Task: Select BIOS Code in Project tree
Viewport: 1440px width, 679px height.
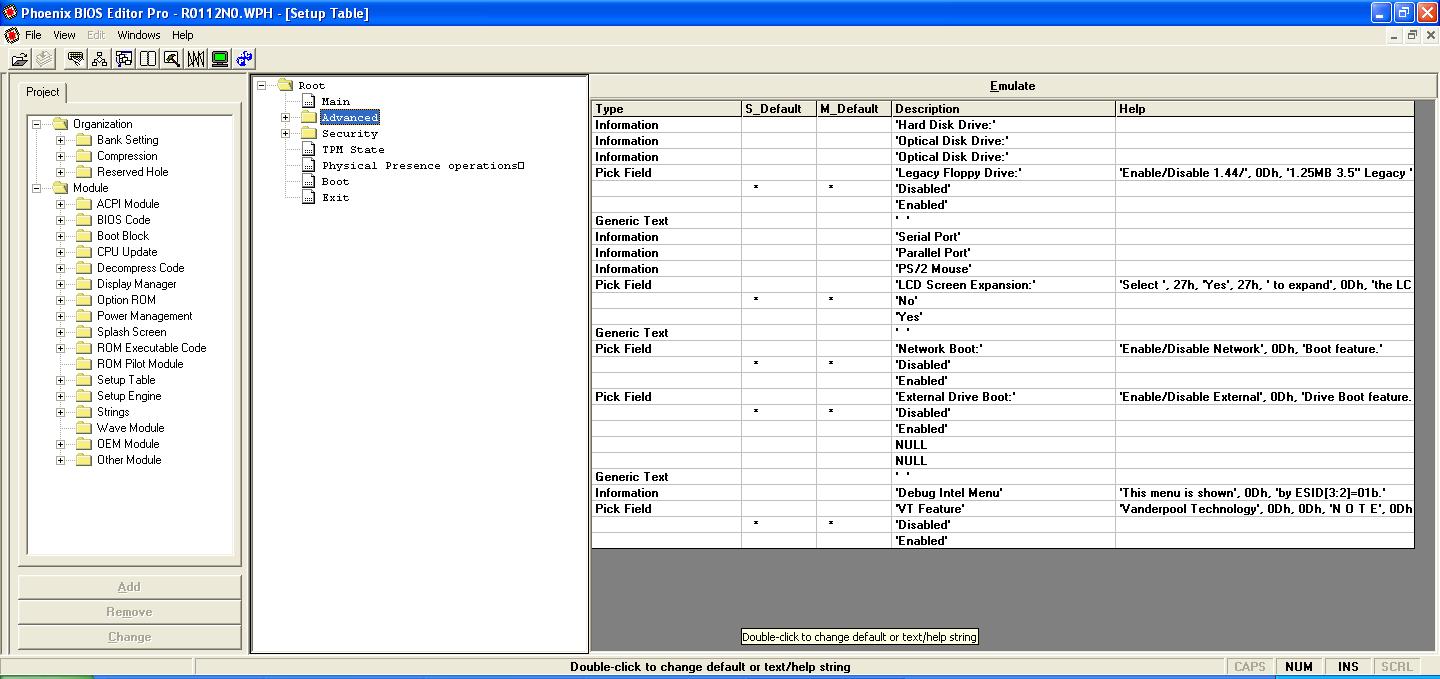Action: pos(123,220)
